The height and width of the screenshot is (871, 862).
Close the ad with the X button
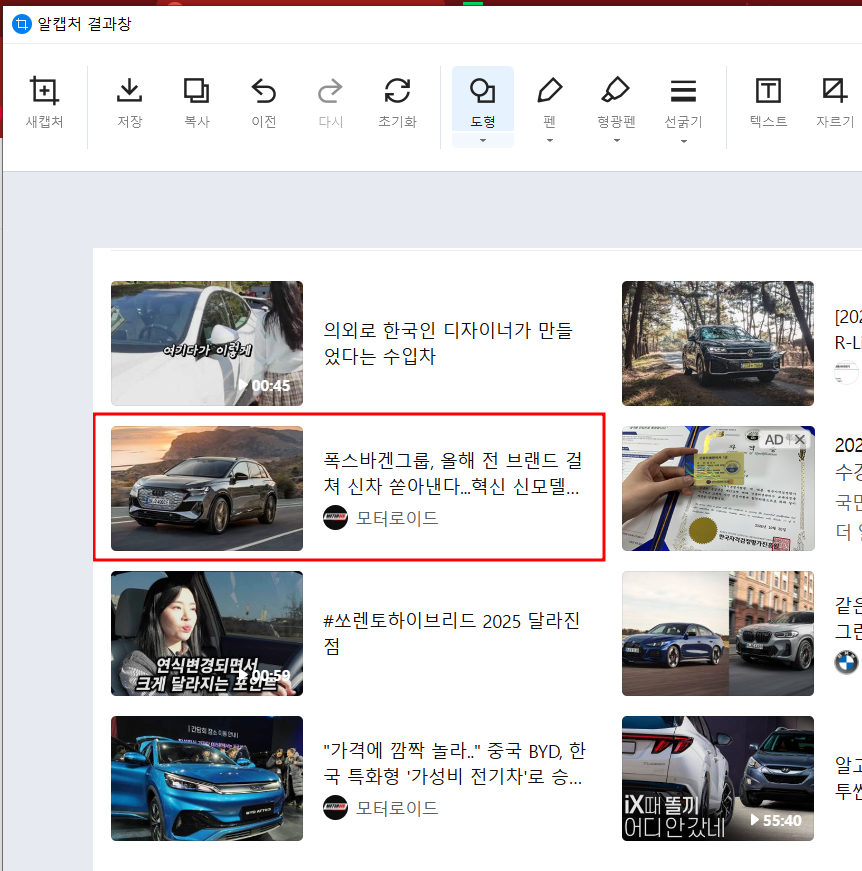pos(800,440)
